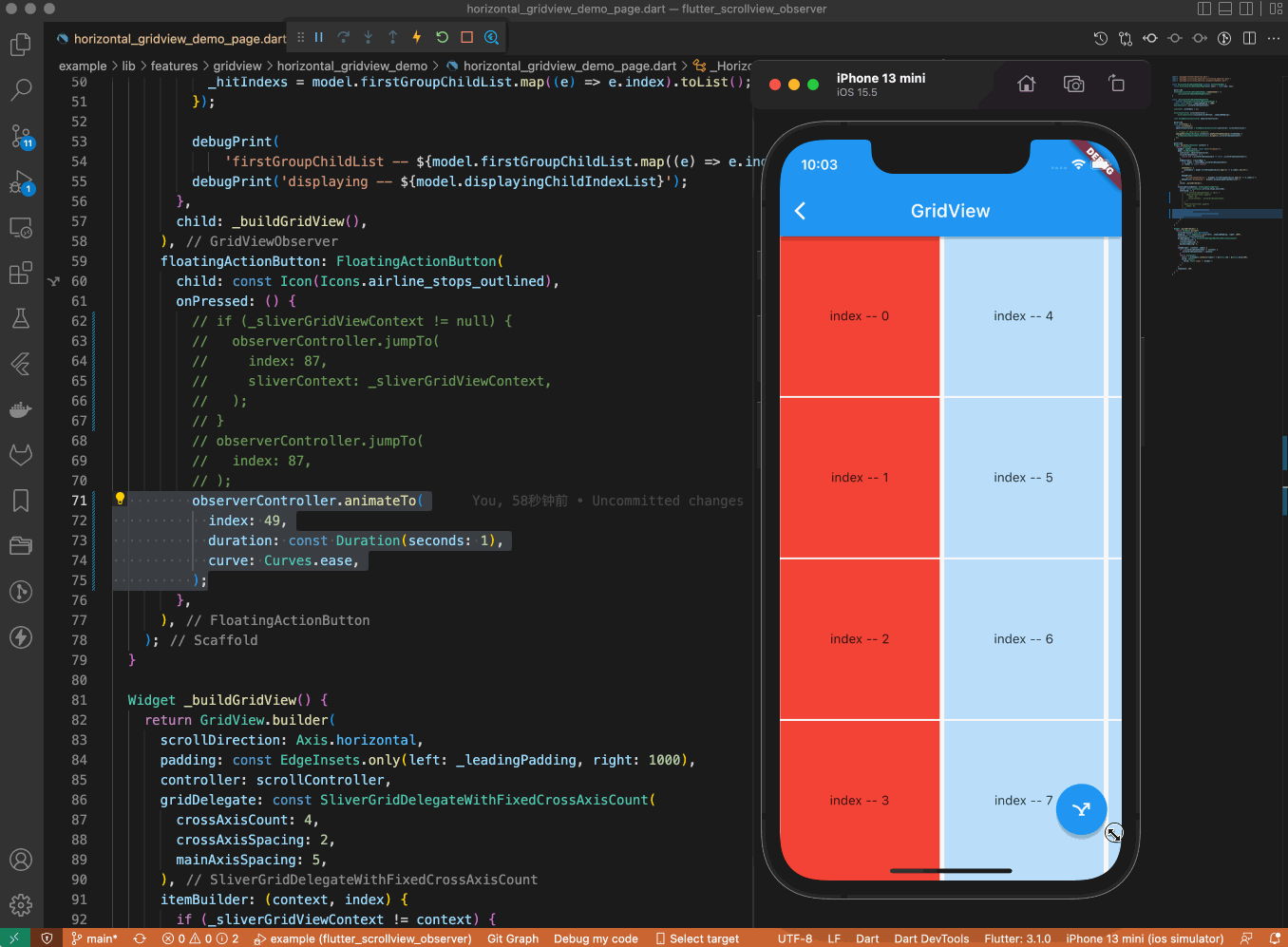Open the lightbulb code action on line 71
Viewport: 1288px width, 947px height.
coord(120,499)
